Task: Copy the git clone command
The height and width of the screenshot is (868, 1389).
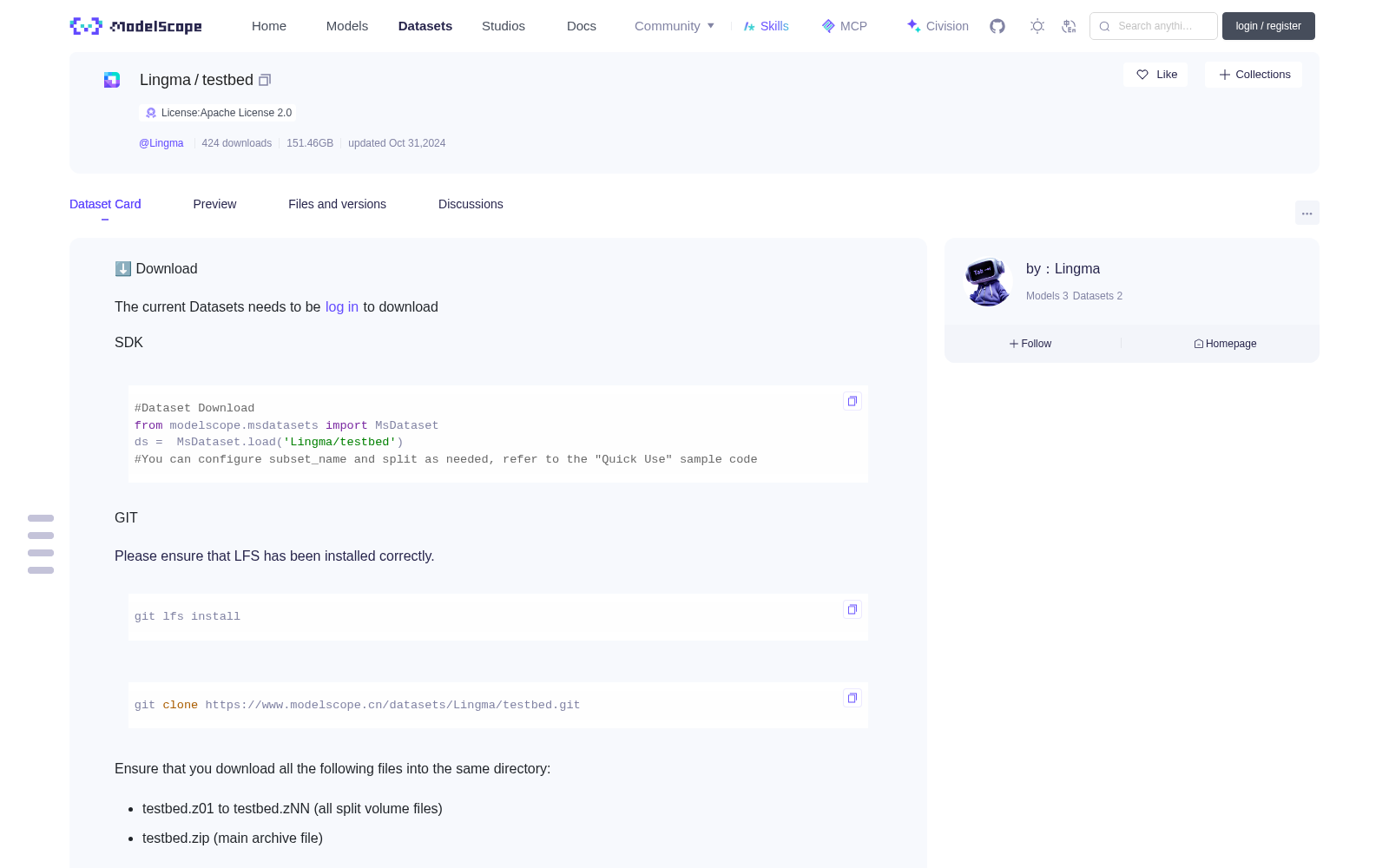Action: tap(852, 698)
